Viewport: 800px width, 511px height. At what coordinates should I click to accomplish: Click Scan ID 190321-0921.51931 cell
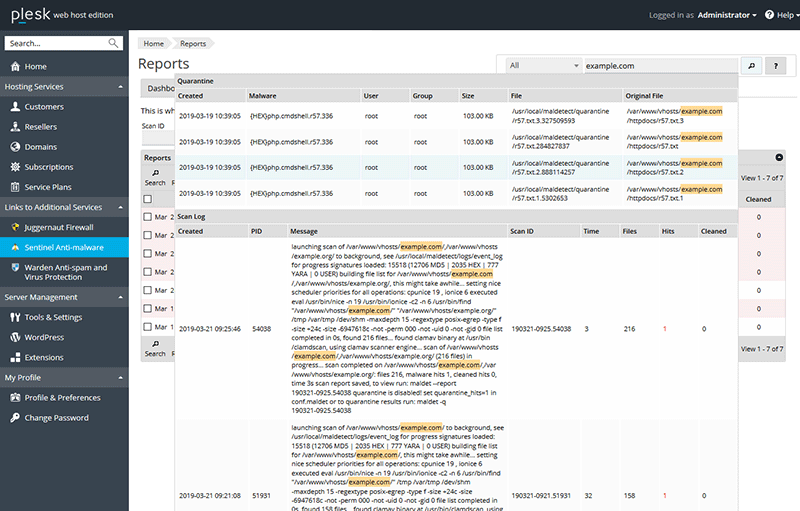541,496
